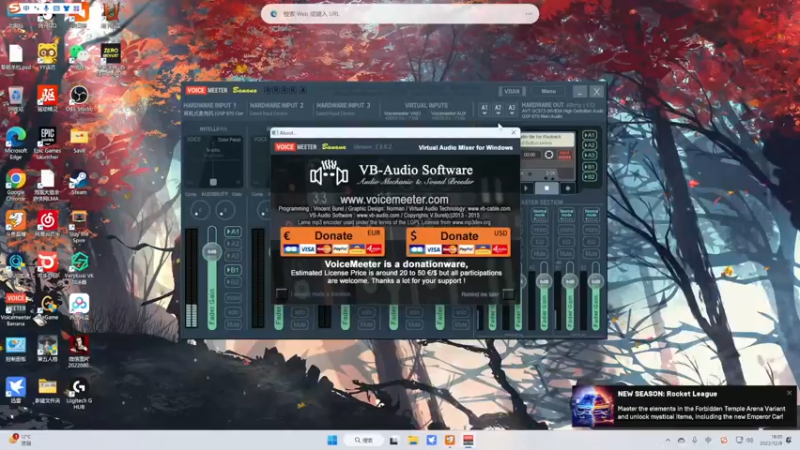Screen dimensions: 800x450
Task: Open Logitech G HUB desktop icon
Action: 79,394
